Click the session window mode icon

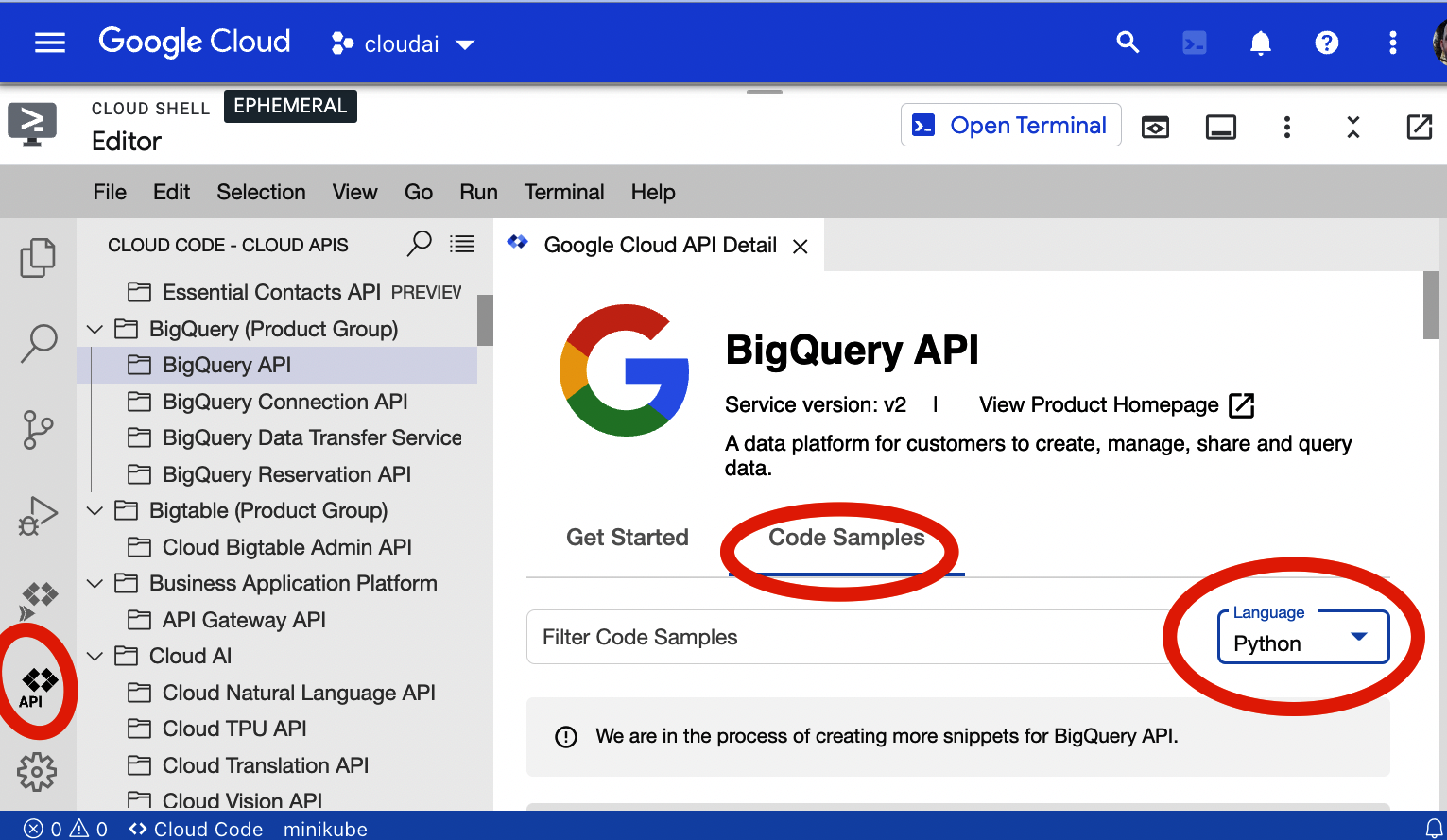coord(1221,127)
